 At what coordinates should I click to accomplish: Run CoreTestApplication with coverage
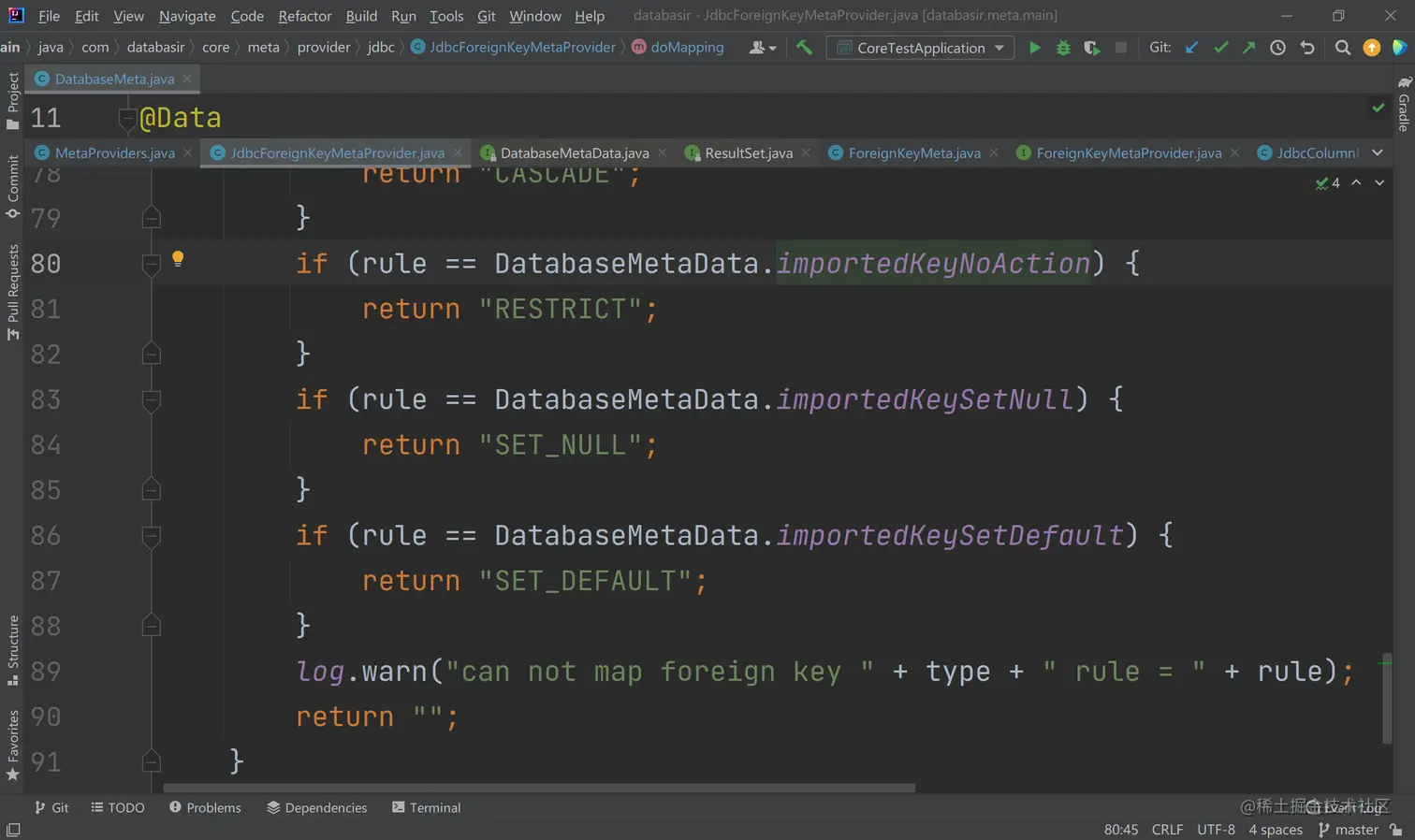(1092, 47)
